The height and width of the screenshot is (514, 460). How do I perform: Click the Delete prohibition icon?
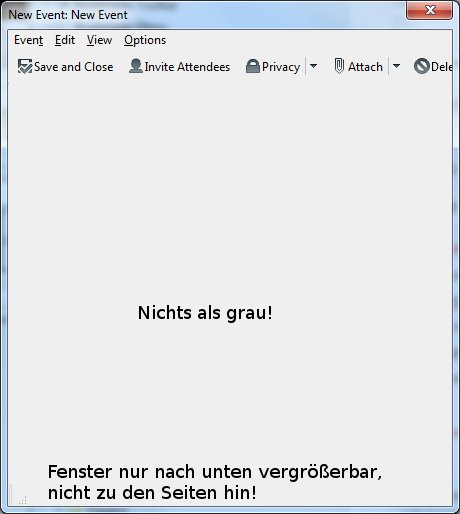point(422,66)
